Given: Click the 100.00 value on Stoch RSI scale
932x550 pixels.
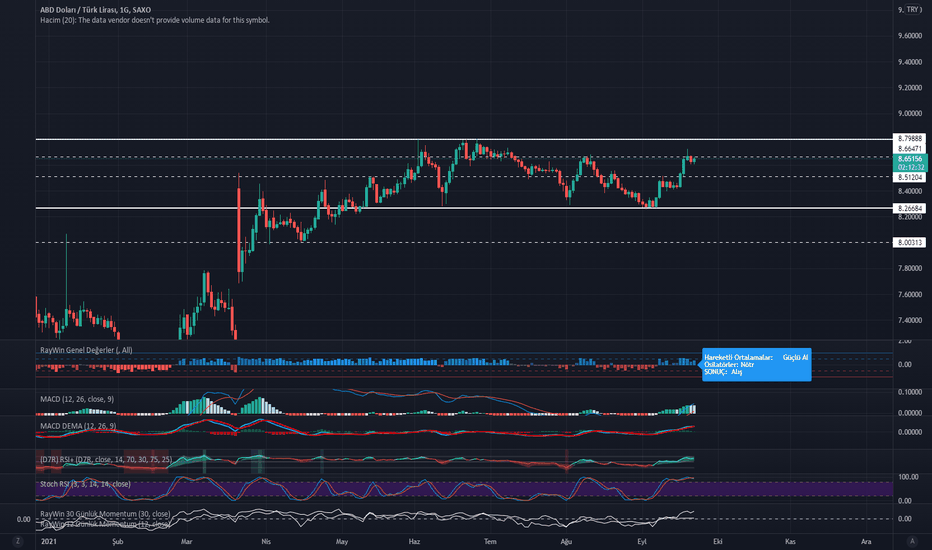Looking at the screenshot, I should point(909,477).
